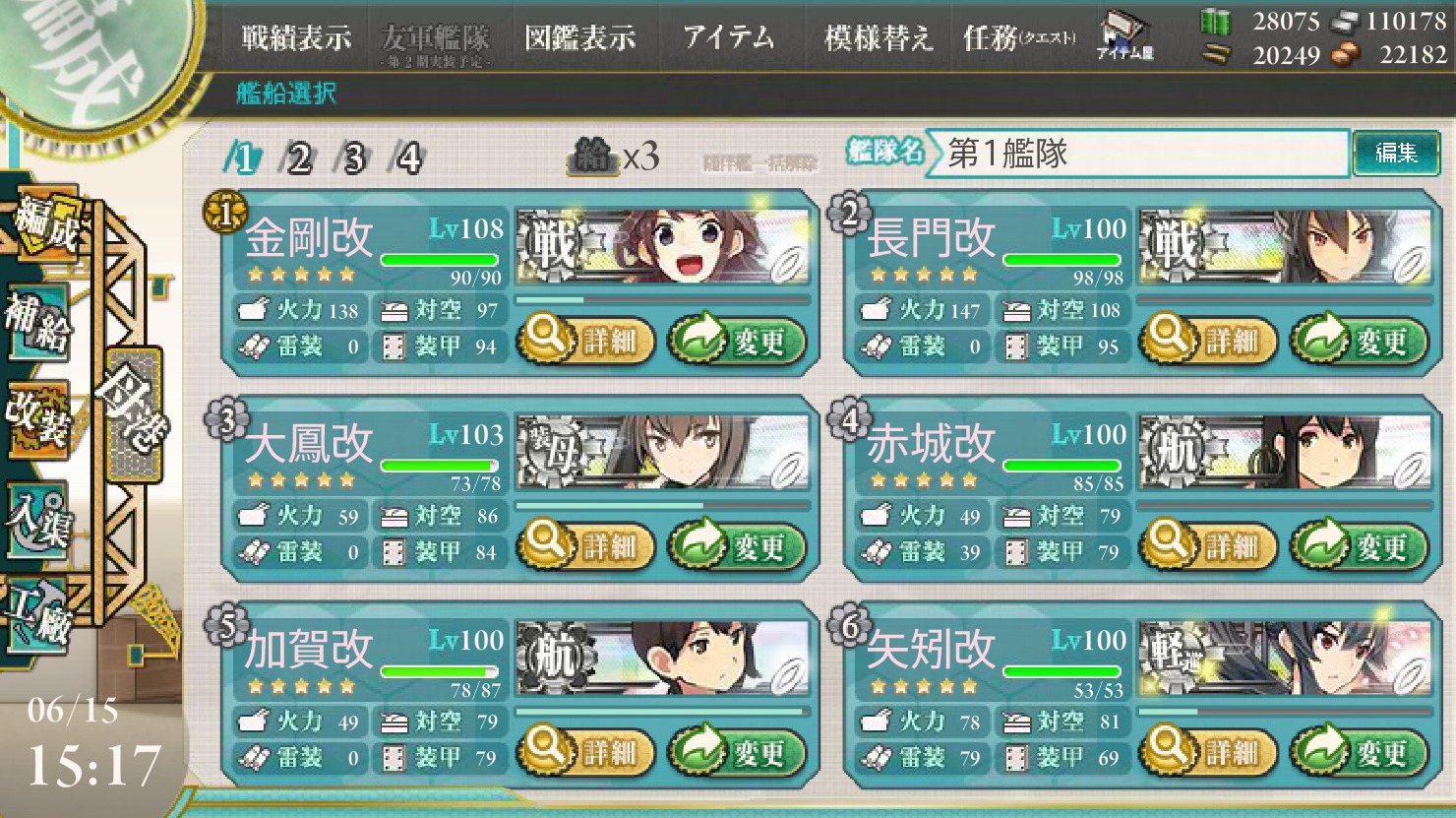Click the 編集 fleet name edit button
Screen dimensions: 1456x818
(x=1396, y=153)
